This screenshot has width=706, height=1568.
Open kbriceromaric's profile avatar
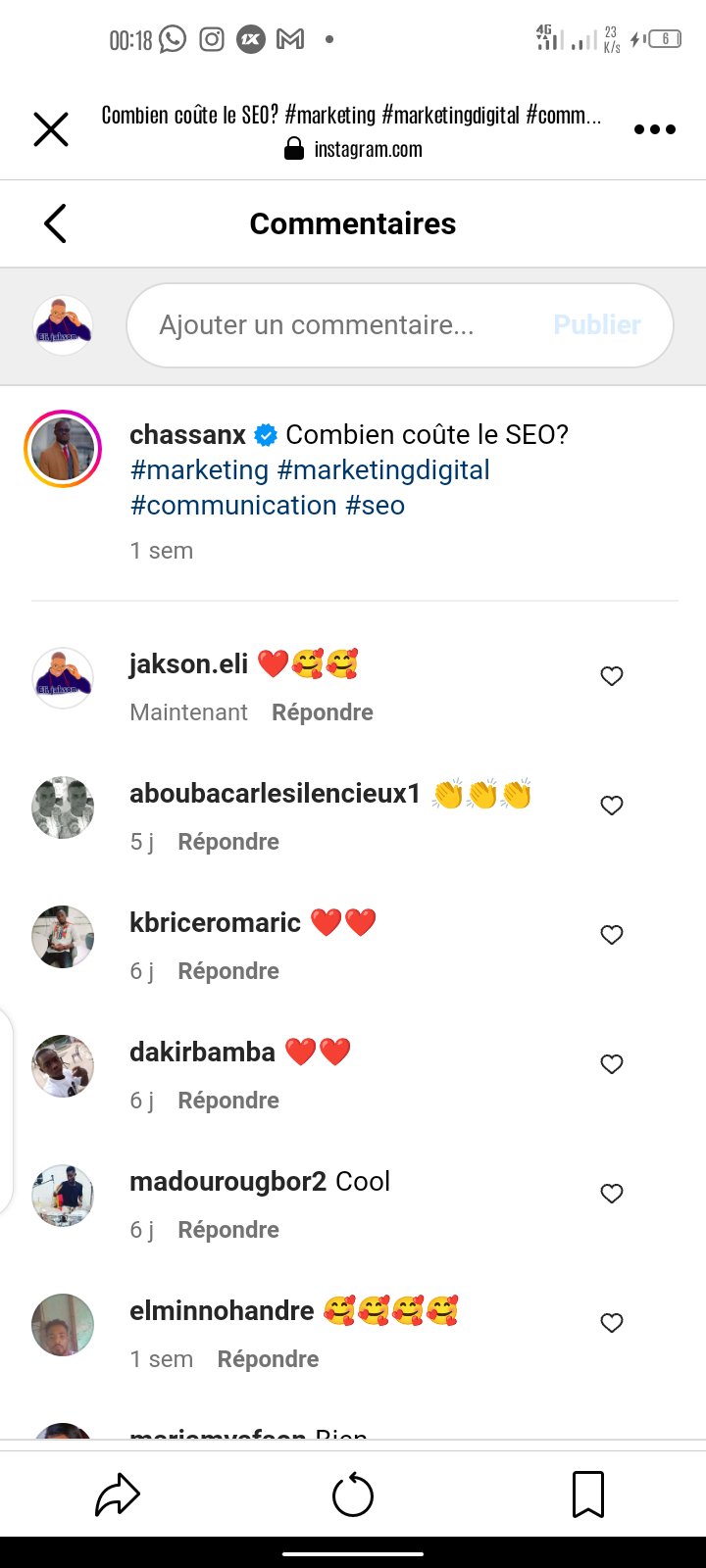pyautogui.click(x=63, y=937)
